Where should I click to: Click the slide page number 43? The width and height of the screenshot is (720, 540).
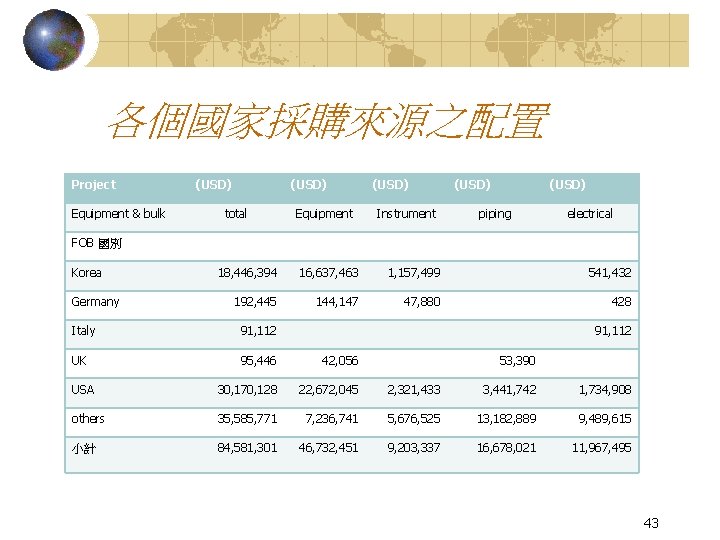[x=651, y=523]
